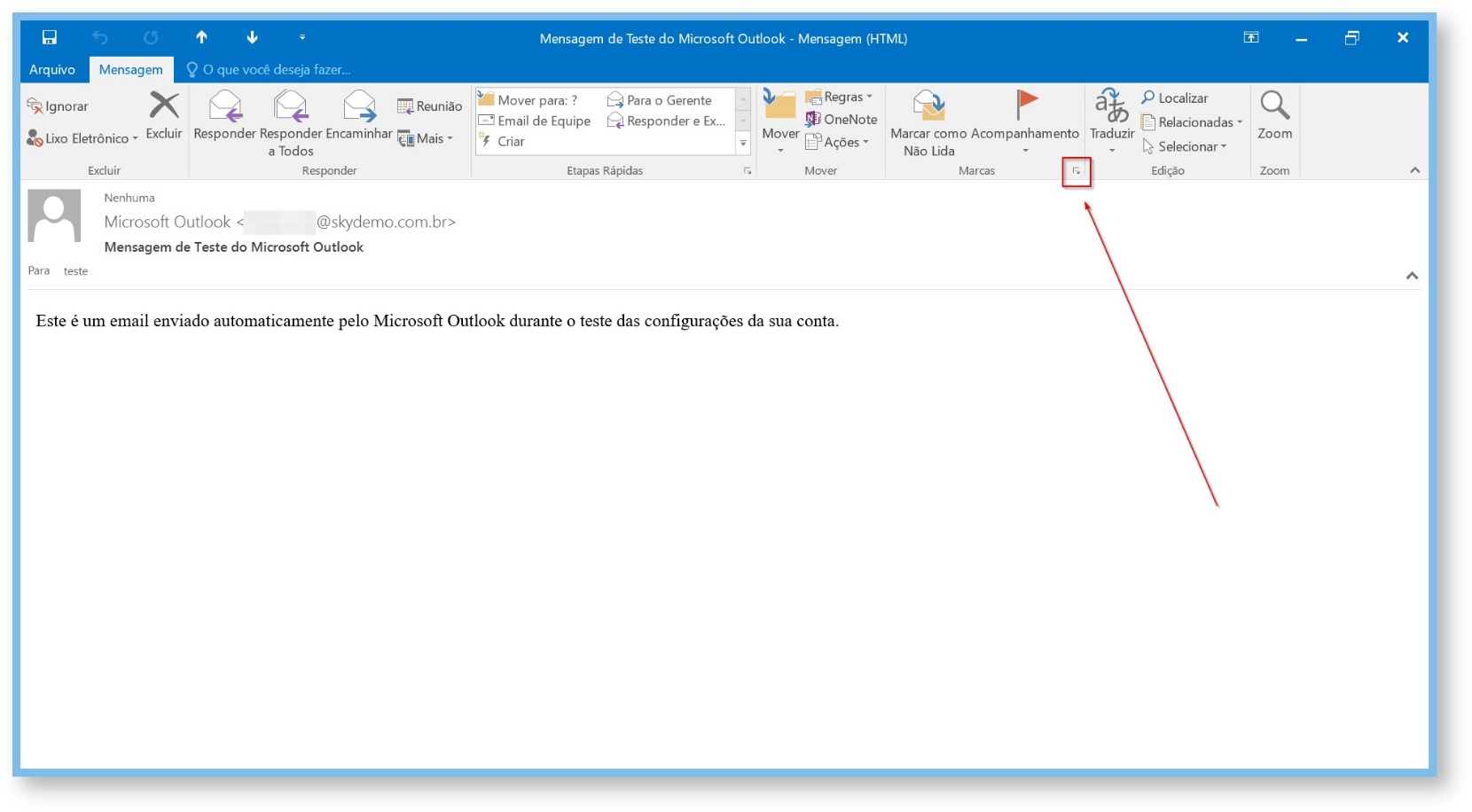Forward the message with Encaminhar
The height and width of the screenshot is (812, 1472).
[x=359, y=115]
